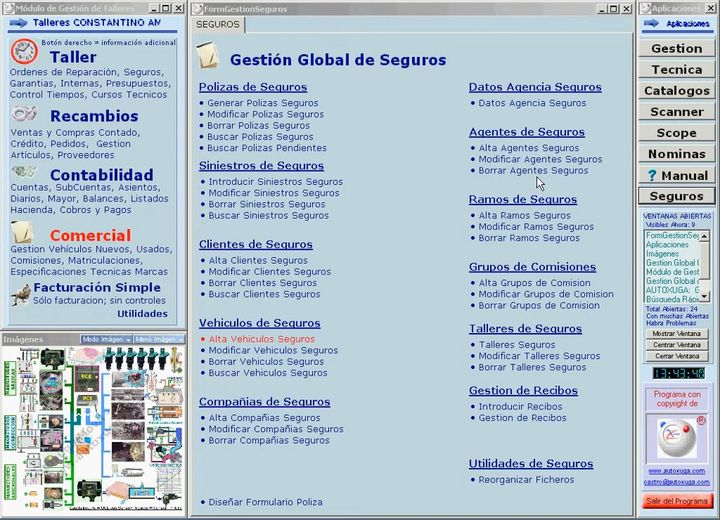Click the Recambios parts icon
Image resolution: width=720 pixels, height=520 pixels.
24,113
